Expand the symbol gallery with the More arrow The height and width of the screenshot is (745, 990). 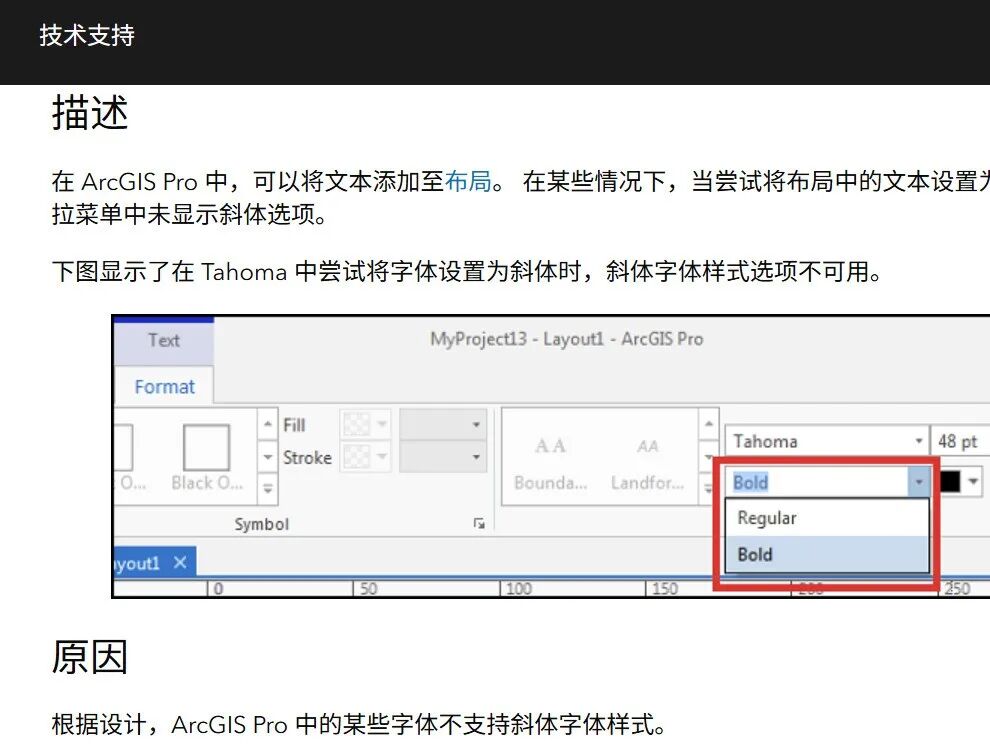(x=268, y=489)
